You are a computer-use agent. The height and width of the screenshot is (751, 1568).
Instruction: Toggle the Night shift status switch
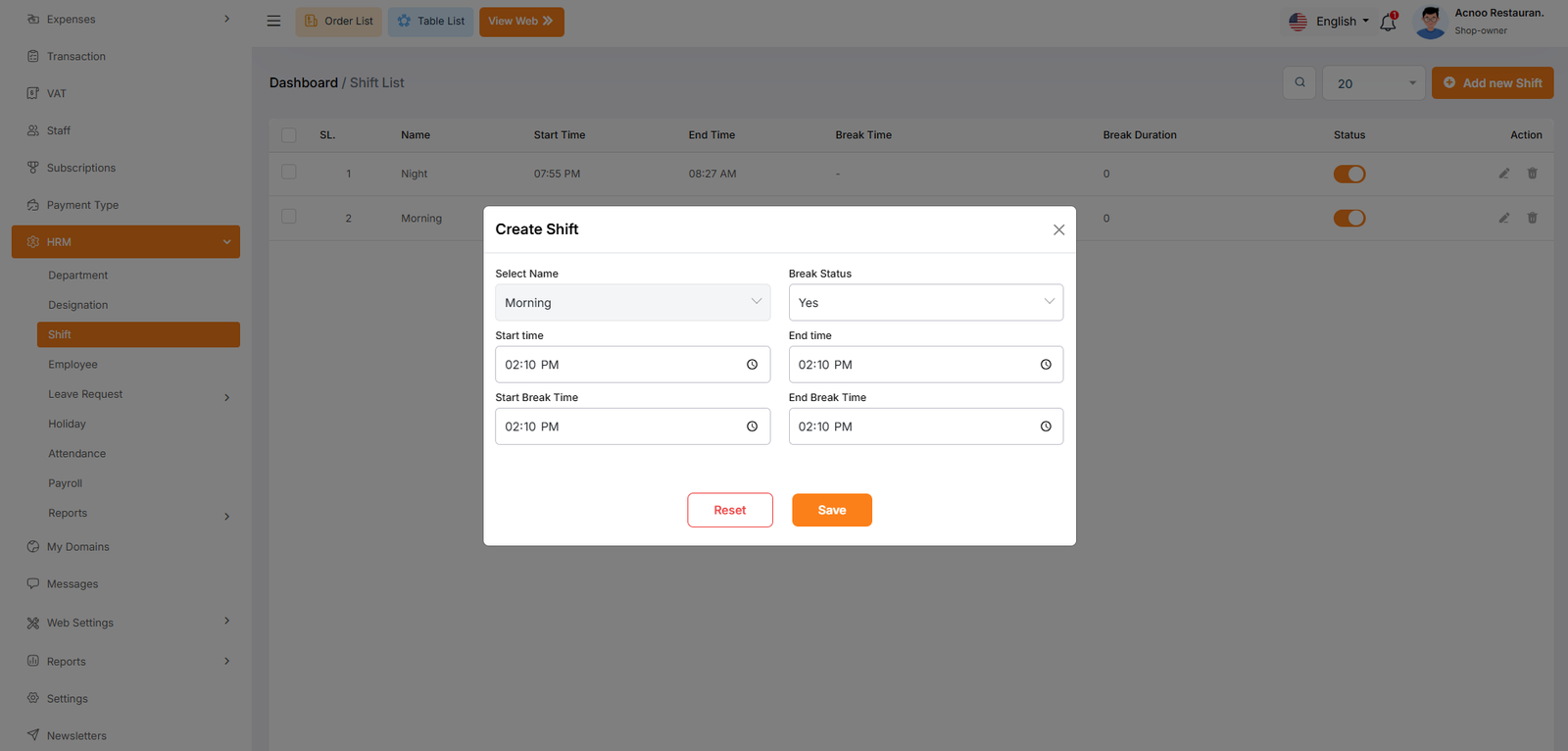[1348, 174]
